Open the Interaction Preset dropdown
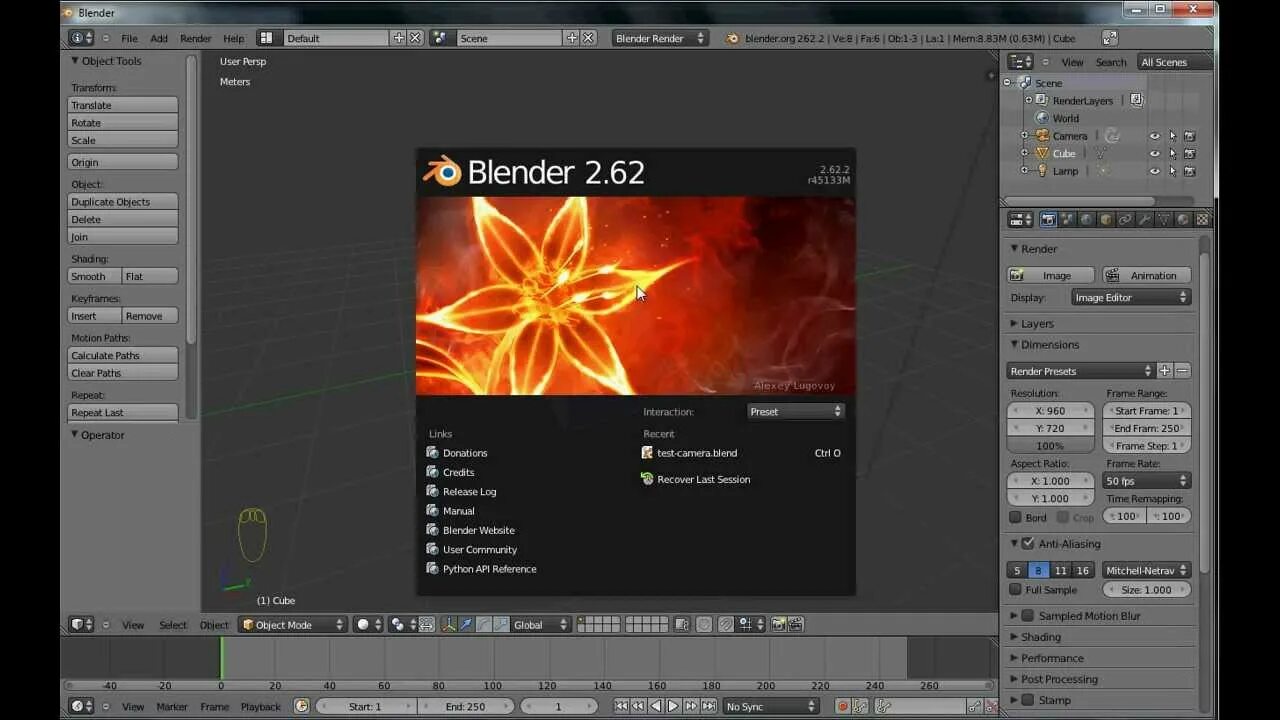The image size is (1280, 720). [x=796, y=411]
